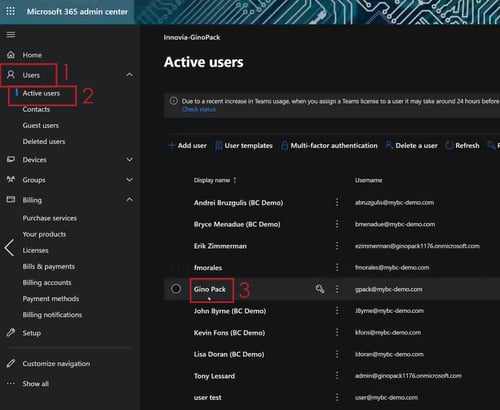Click Delete a user in the toolbar
The width and height of the screenshot is (500, 410).
[x=411, y=145]
